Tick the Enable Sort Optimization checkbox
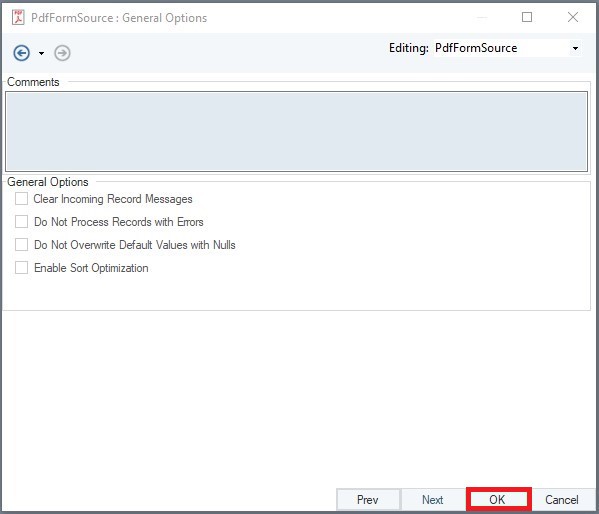The width and height of the screenshot is (599, 514). (21, 268)
